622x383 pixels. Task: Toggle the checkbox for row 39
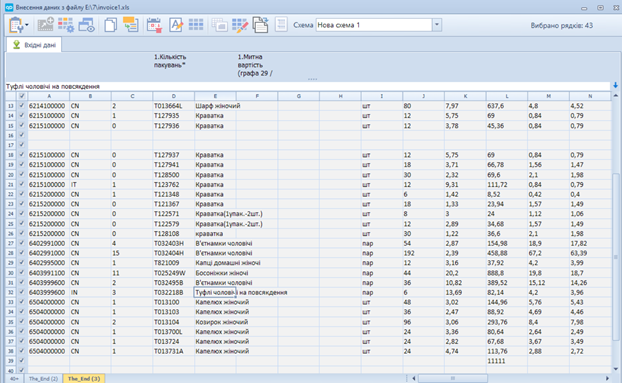pos(22,361)
